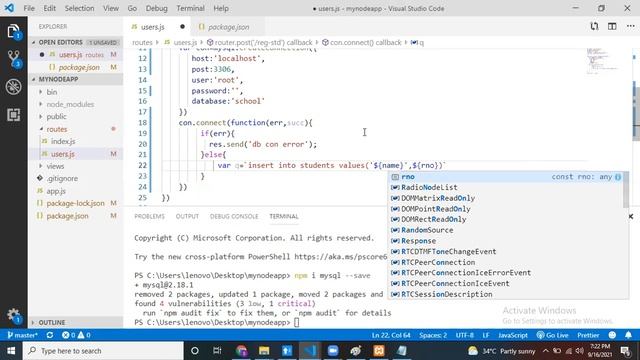
Task: Open Task View on the taskbar
Action: [217, 351]
